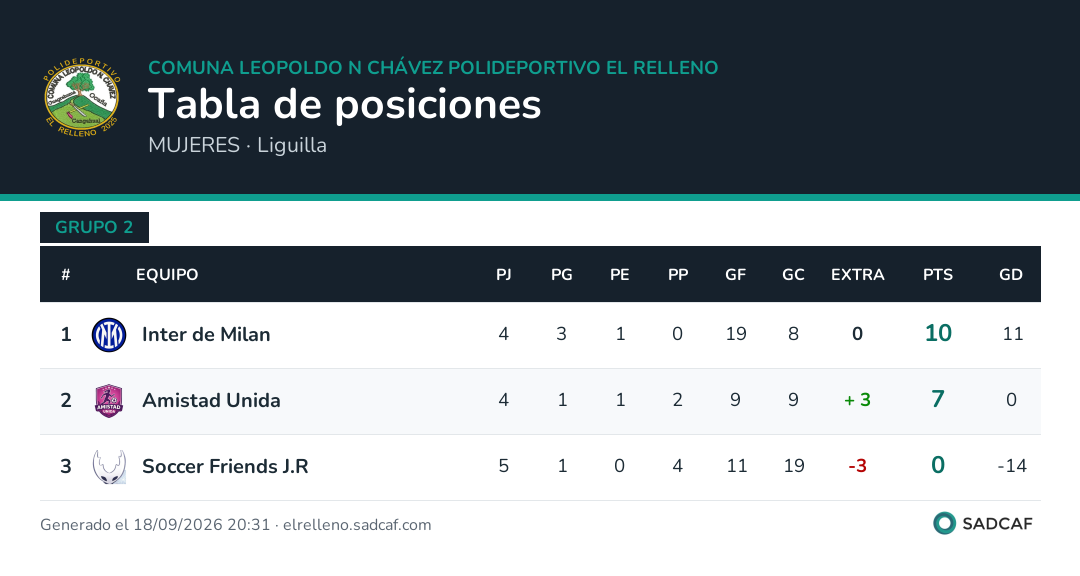
Task: Open the Inter de Milan team name
Action: (x=206, y=334)
